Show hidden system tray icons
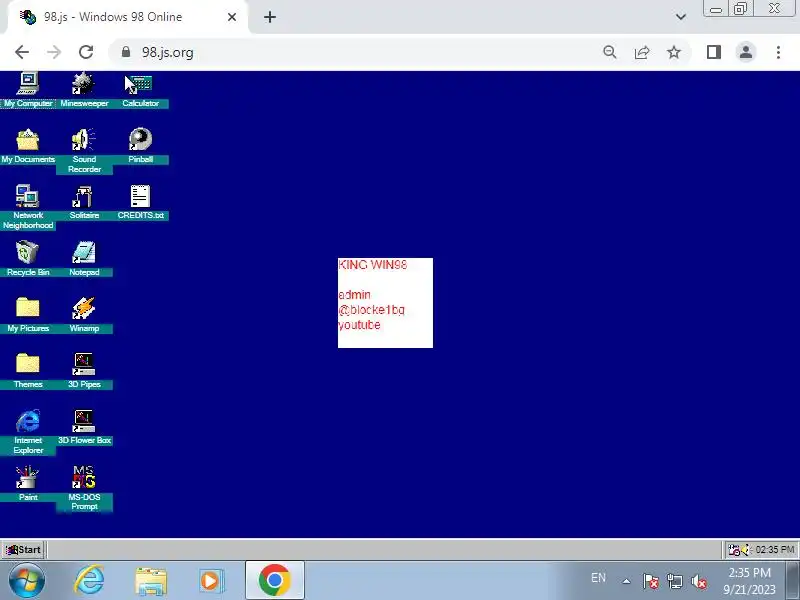Screen dimensions: 800x600 [x=627, y=581]
